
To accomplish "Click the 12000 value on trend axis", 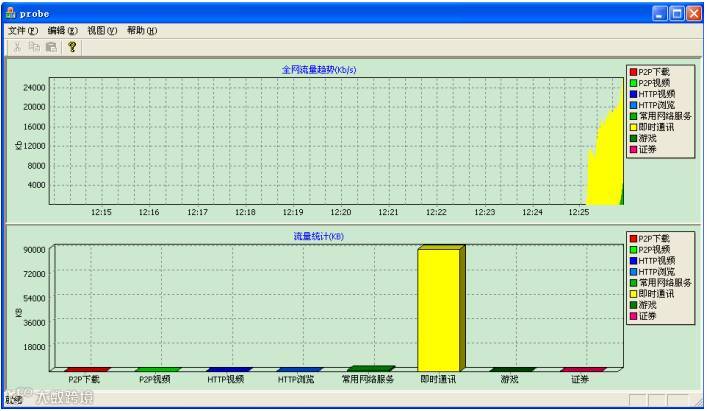I will 34,146.
